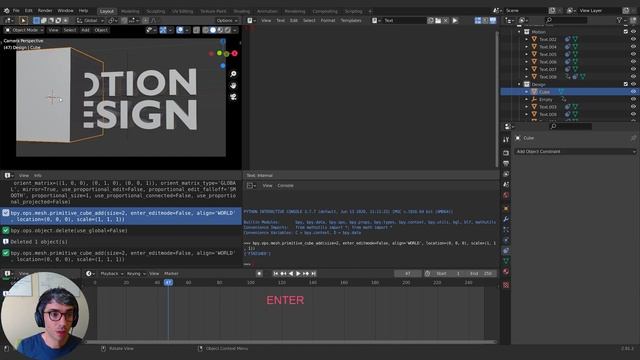Toggle the camera view icon in viewport
The width and height of the screenshot is (640, 360).
coord(233,97)
